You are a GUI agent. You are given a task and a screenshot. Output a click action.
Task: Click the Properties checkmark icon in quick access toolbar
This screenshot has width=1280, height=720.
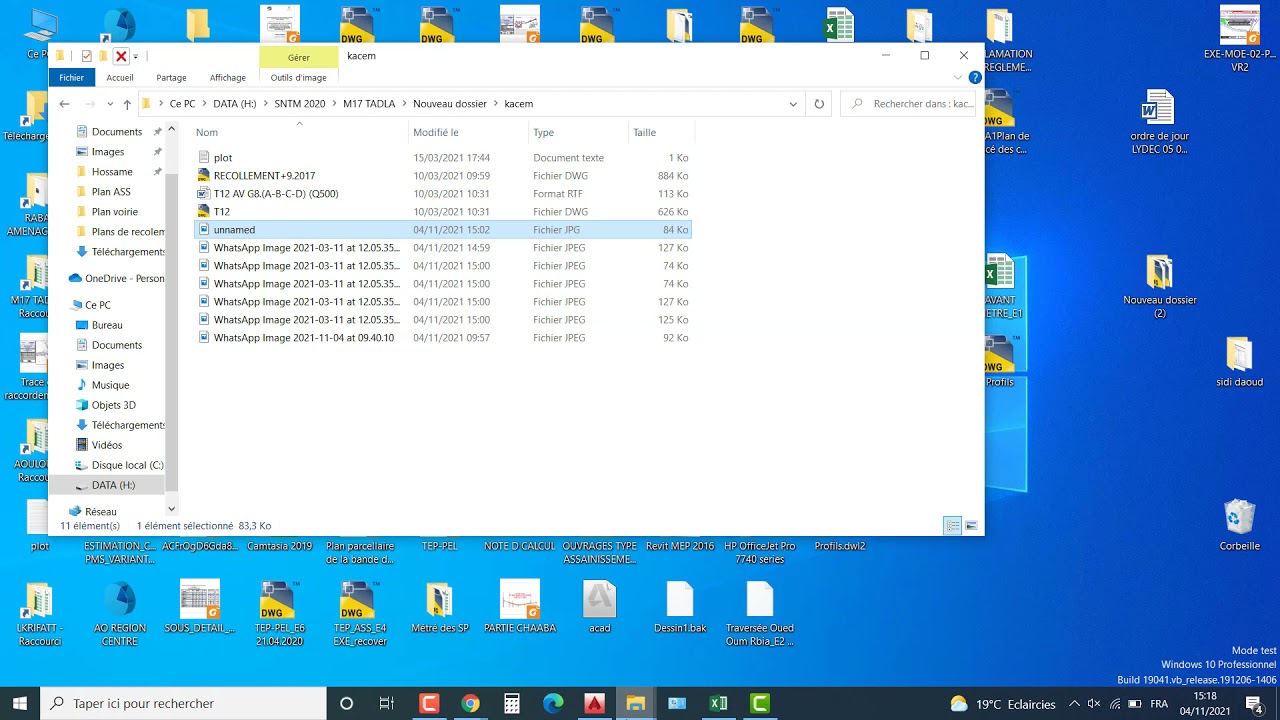click(x=86, y=56)
